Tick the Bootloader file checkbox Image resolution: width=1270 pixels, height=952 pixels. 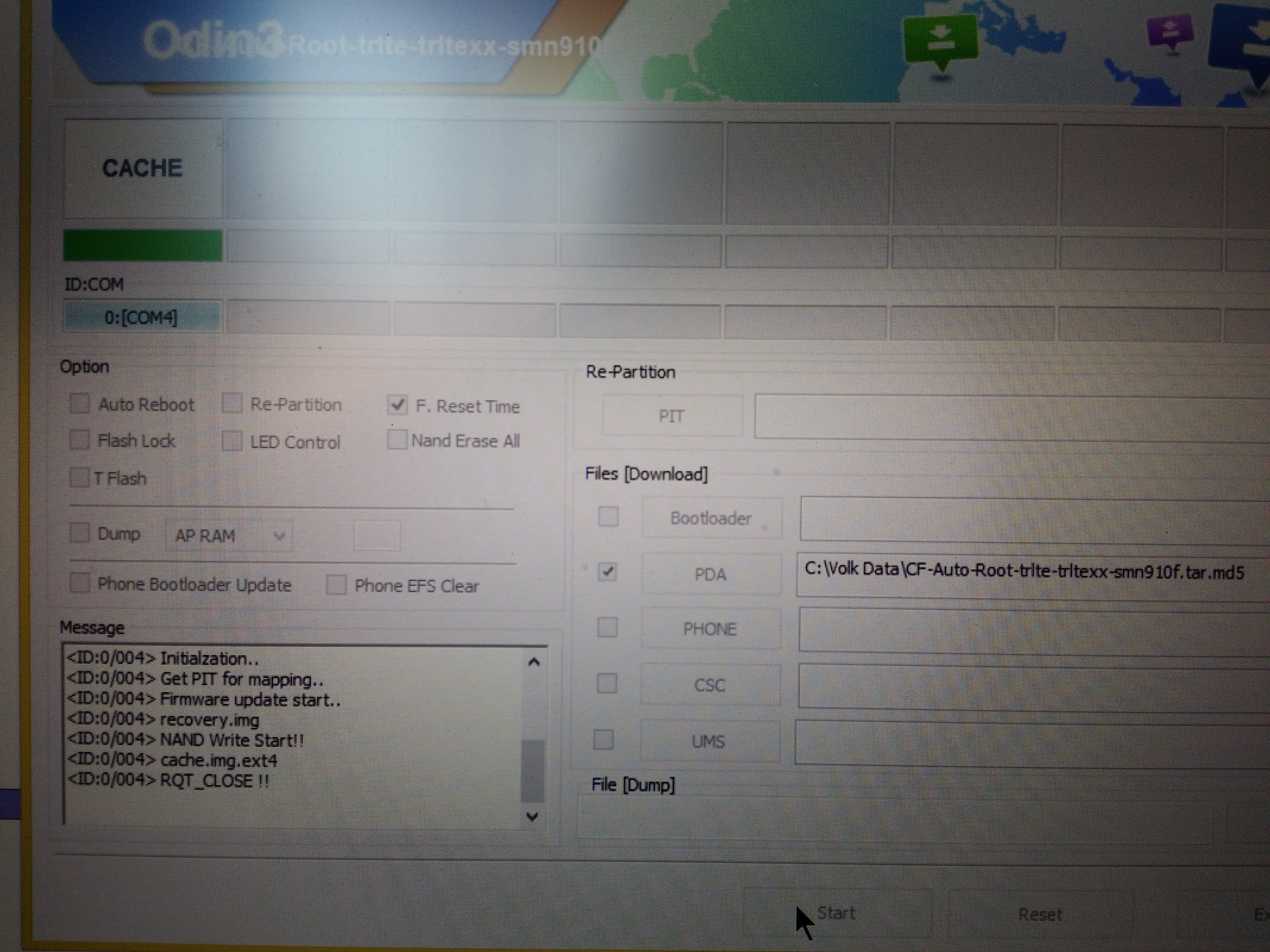(x=608, y=517)
